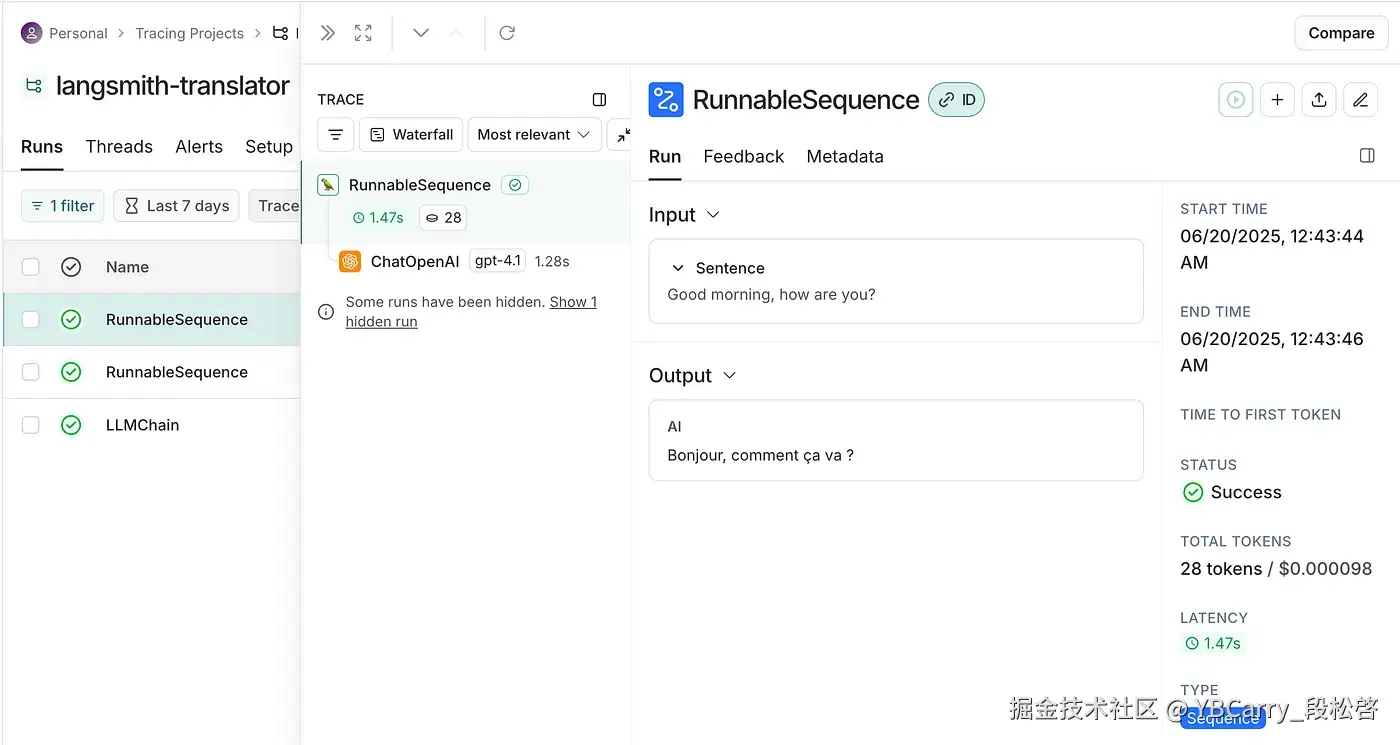The width and height of the screenshot is (1400, 745).
Task: Collapse the Sentence field chevron
Action: point(678,268)
